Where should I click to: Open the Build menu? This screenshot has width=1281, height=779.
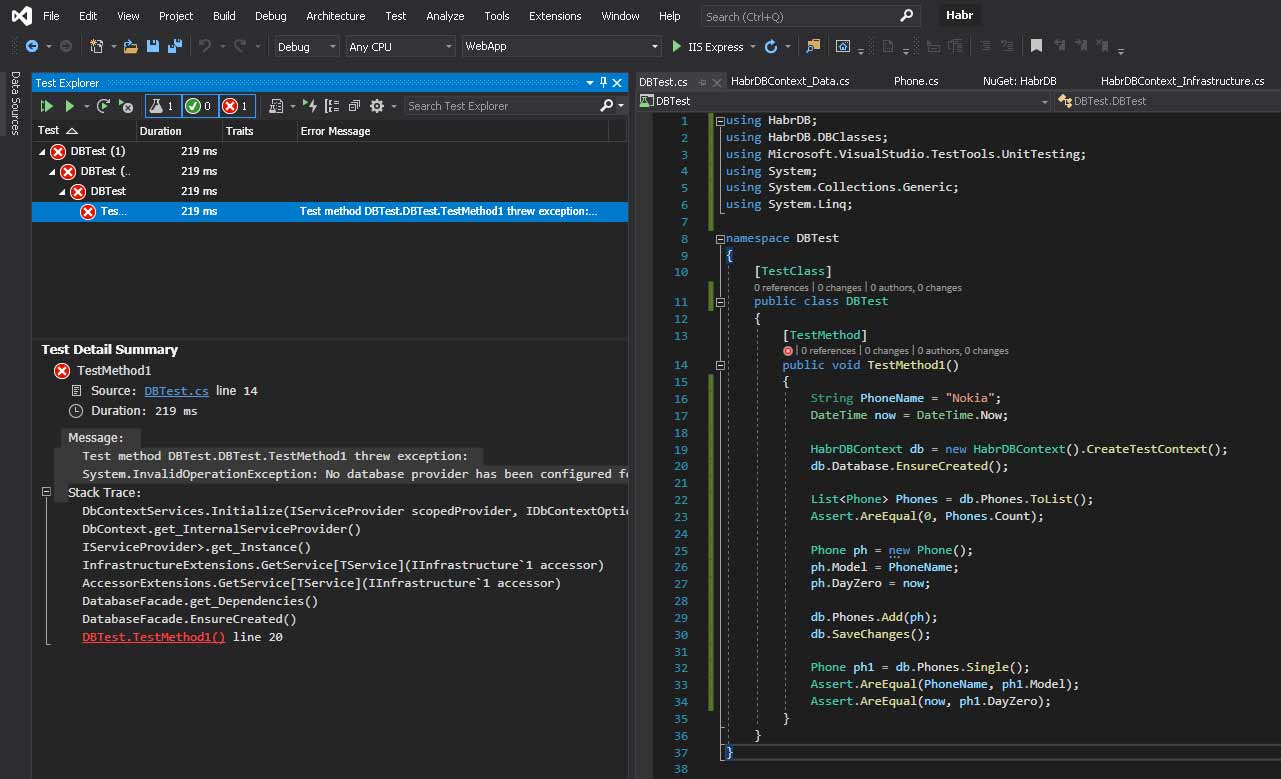tap(224, 16)
